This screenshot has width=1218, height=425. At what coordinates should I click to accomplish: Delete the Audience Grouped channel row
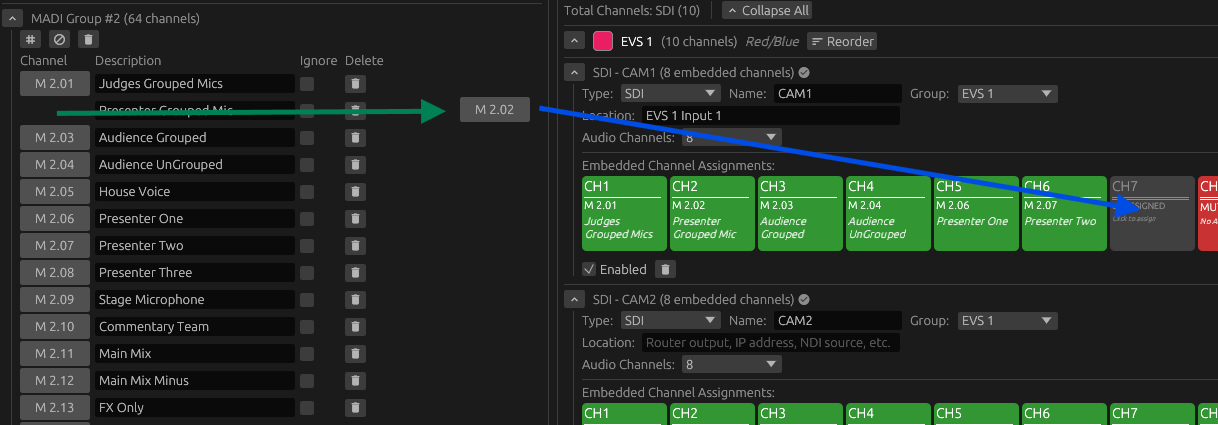(355, 137)
